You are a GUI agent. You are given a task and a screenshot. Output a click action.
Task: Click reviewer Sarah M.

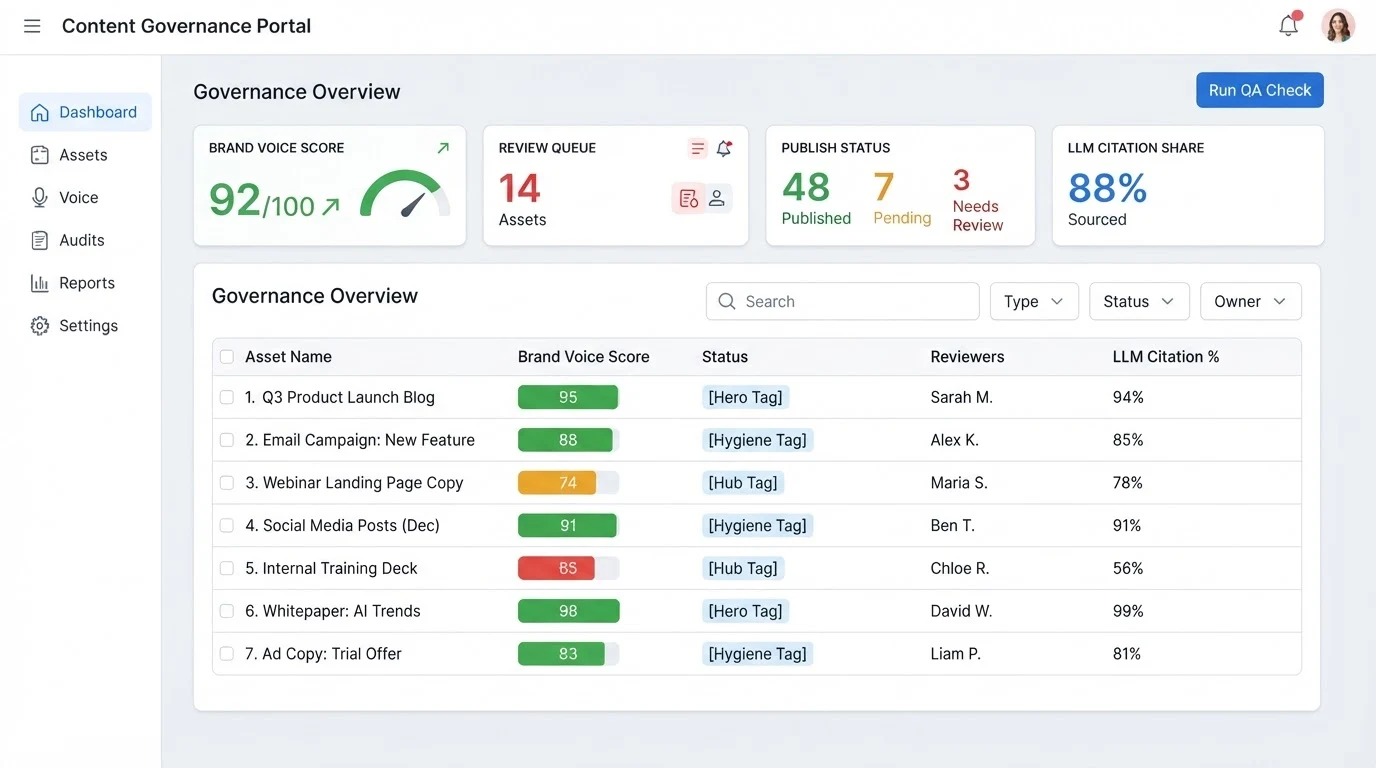[961, 397]
